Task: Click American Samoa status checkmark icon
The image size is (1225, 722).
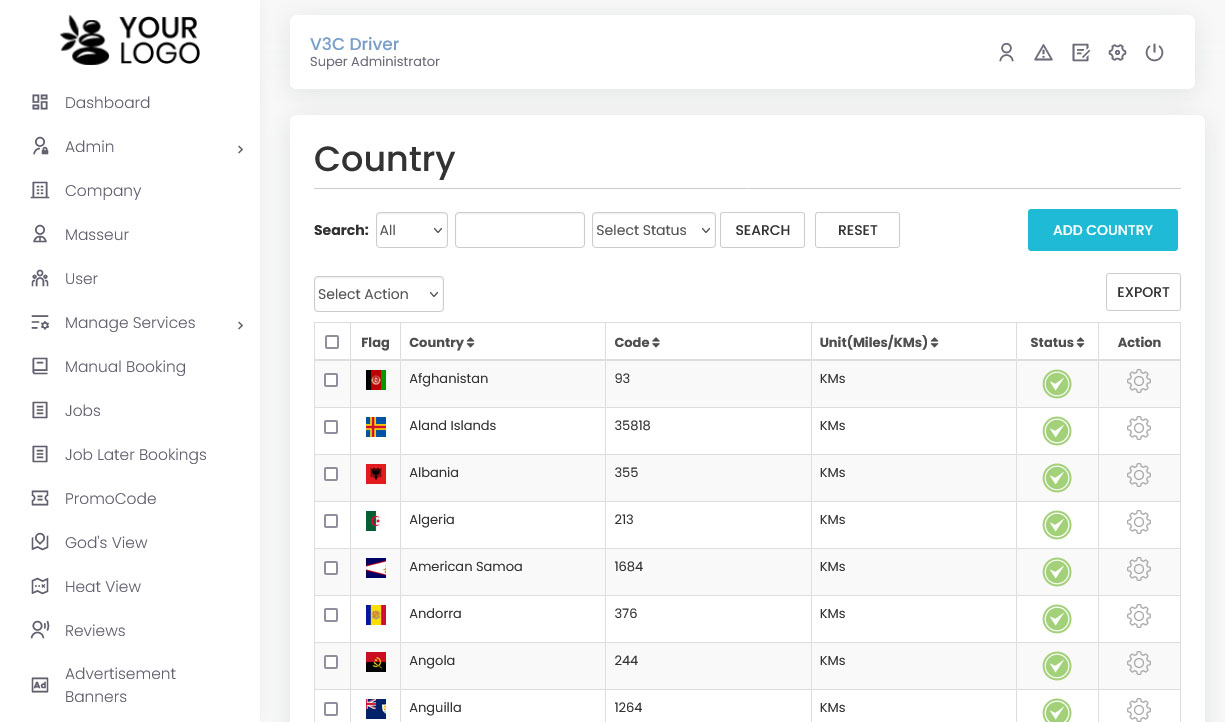Action: [x=1057, y=572]
